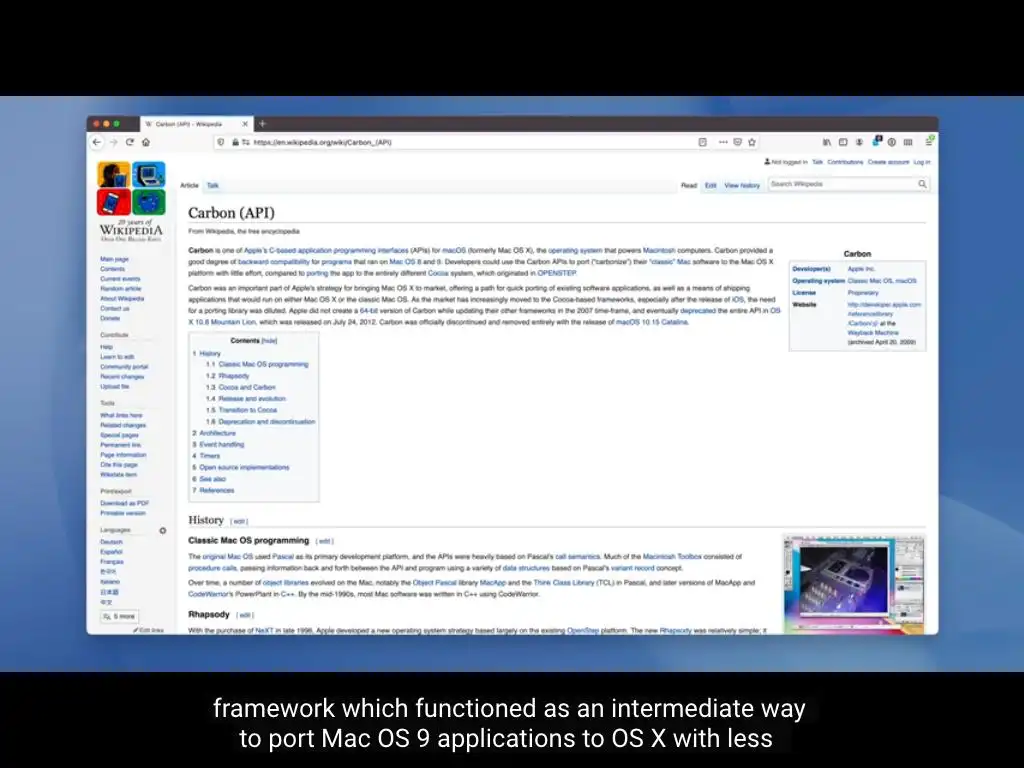Follow the OPENSTEP link in intro
This screenshot has width=1024, height=768.
click(x=556, y=274)
